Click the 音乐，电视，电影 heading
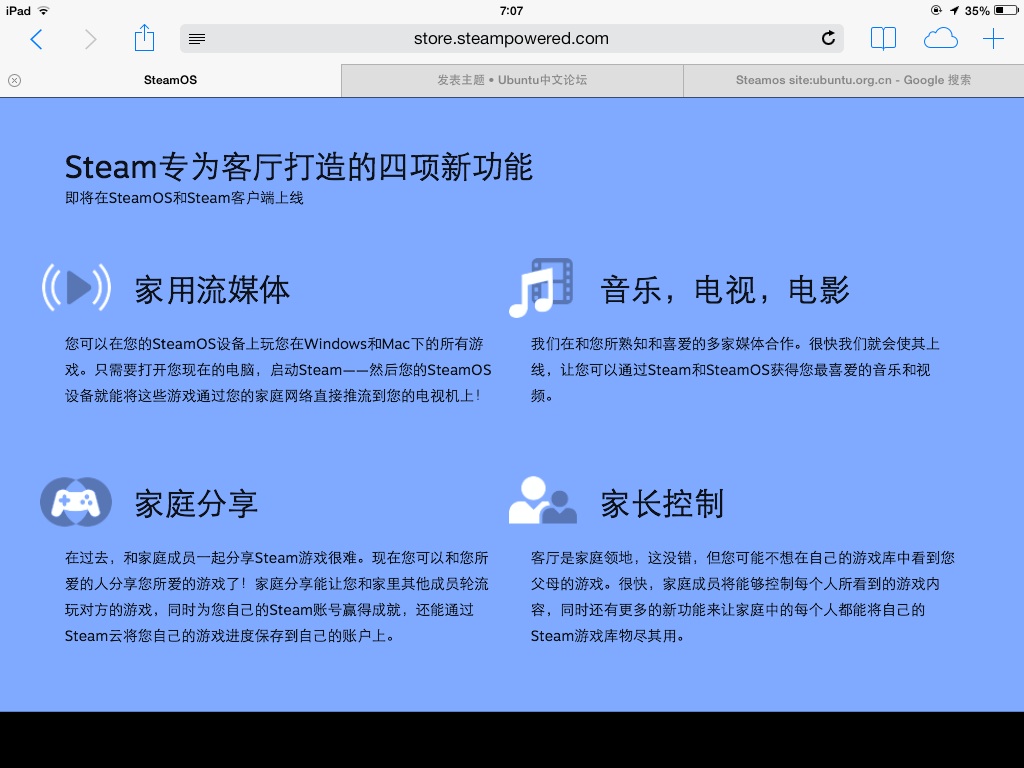 point(725,290)
